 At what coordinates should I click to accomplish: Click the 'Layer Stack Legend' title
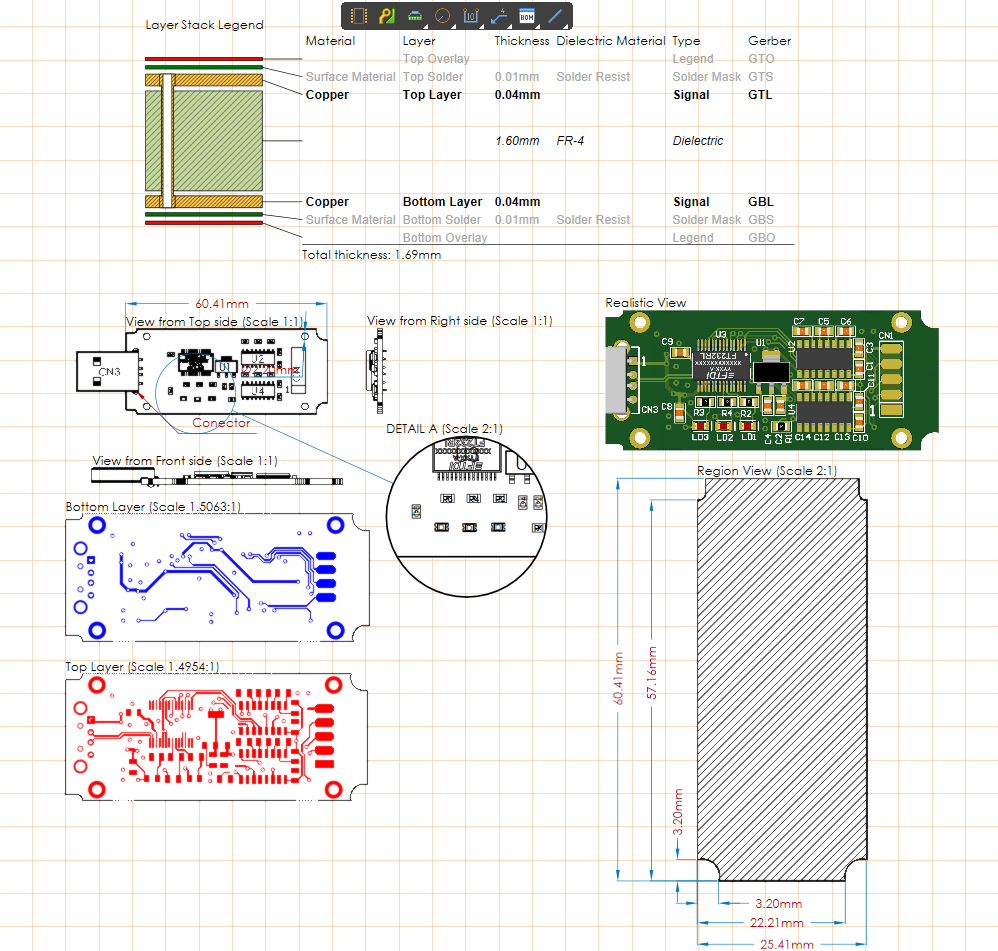point(204,25)
